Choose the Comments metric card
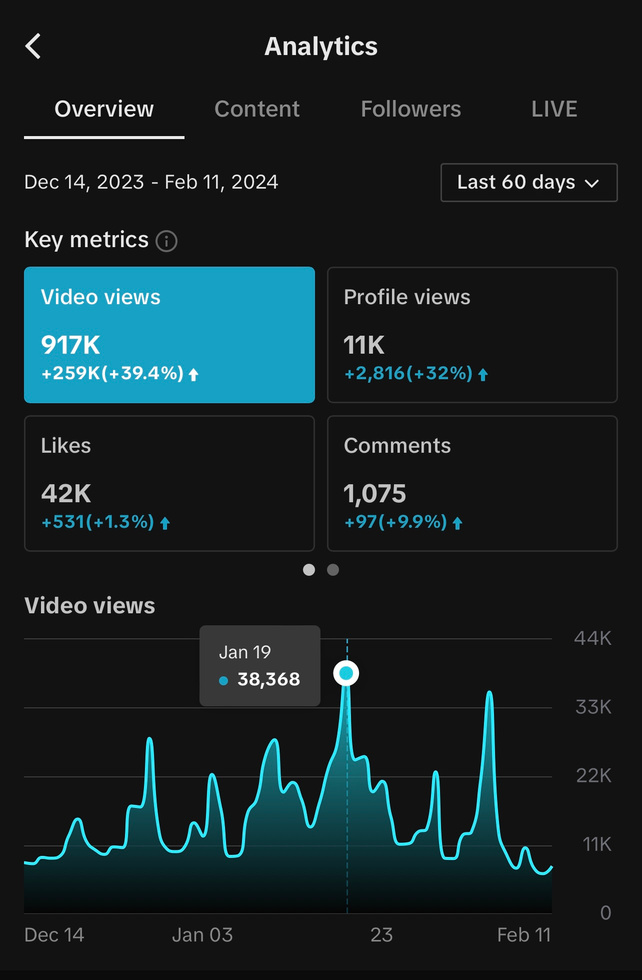Screen dimensions: 642x980 coord(472,483)
